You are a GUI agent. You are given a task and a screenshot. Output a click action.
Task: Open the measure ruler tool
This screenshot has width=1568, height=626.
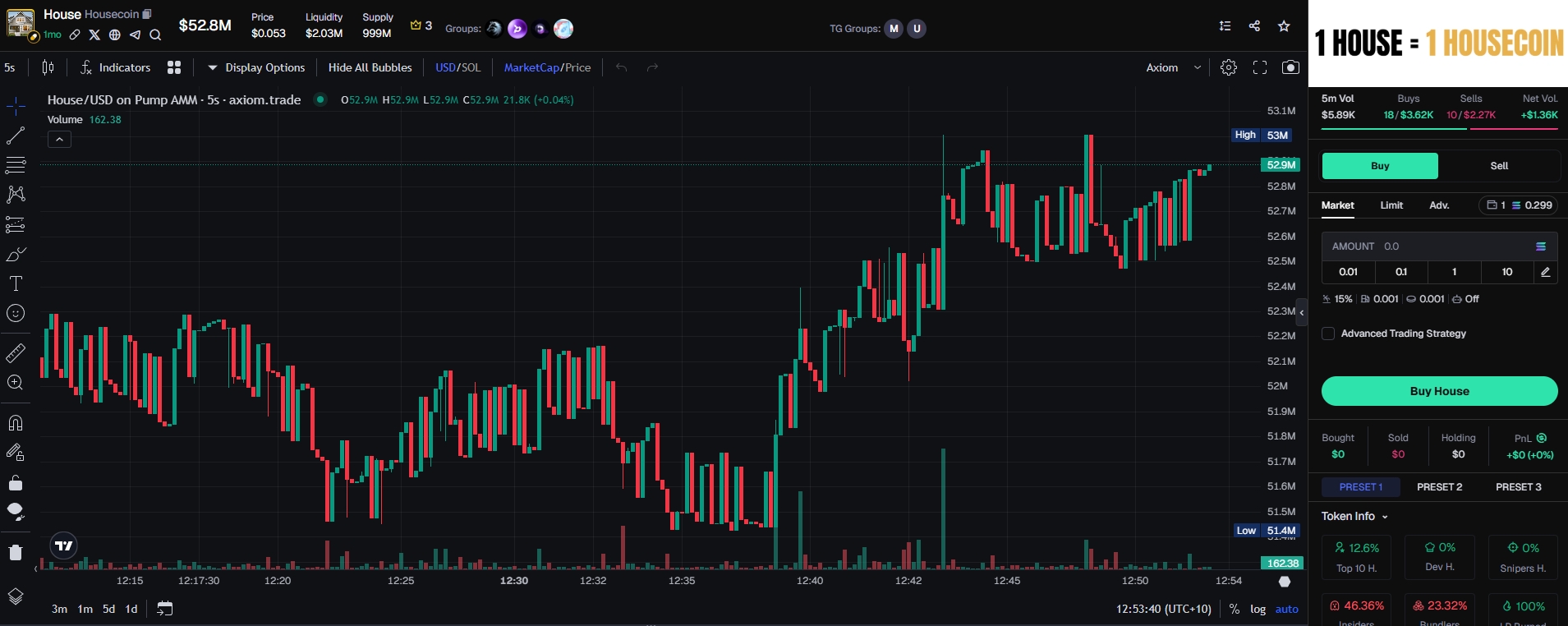tap(16, 353)
